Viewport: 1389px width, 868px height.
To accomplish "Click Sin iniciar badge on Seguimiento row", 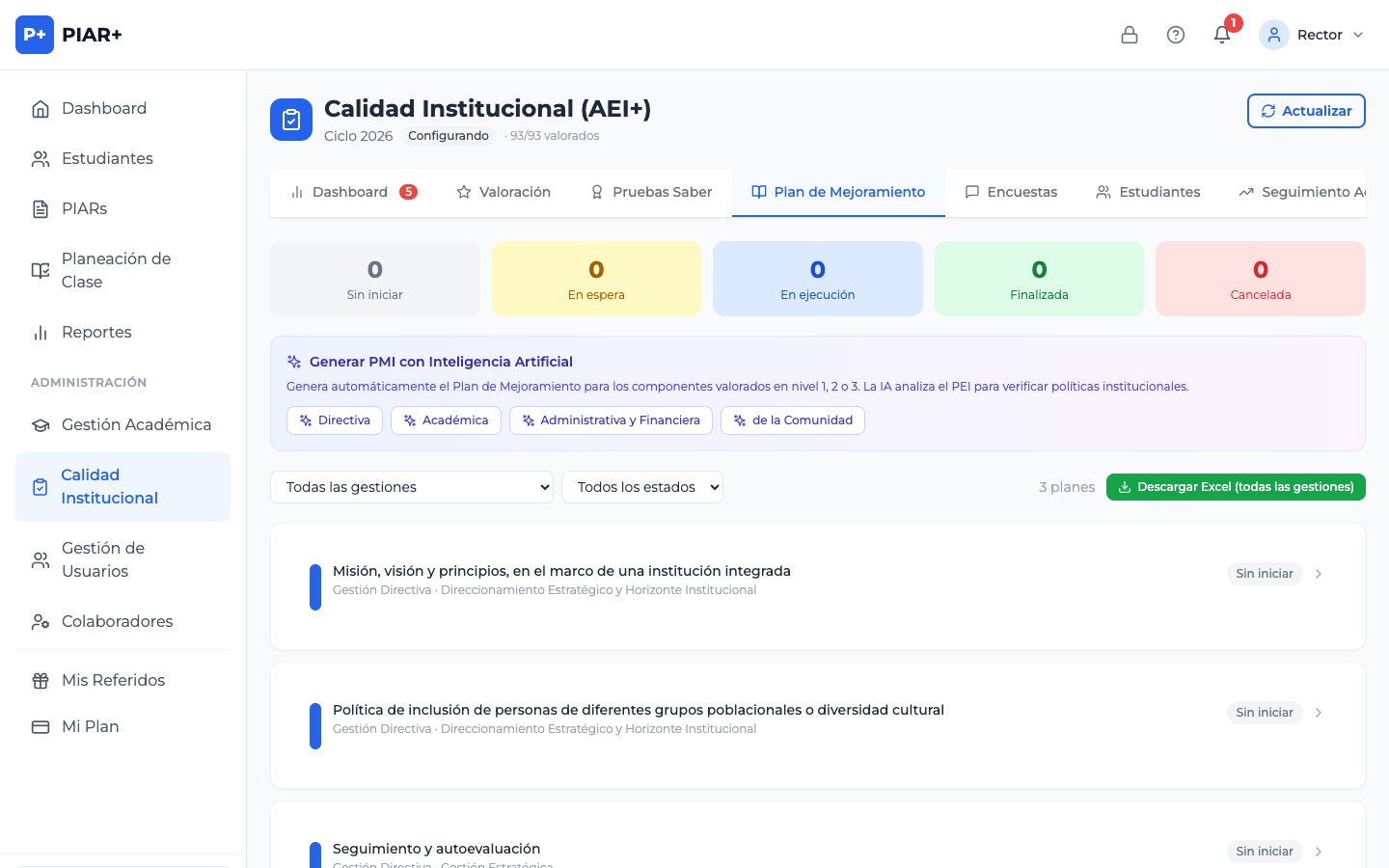I will pos(1265,852).
